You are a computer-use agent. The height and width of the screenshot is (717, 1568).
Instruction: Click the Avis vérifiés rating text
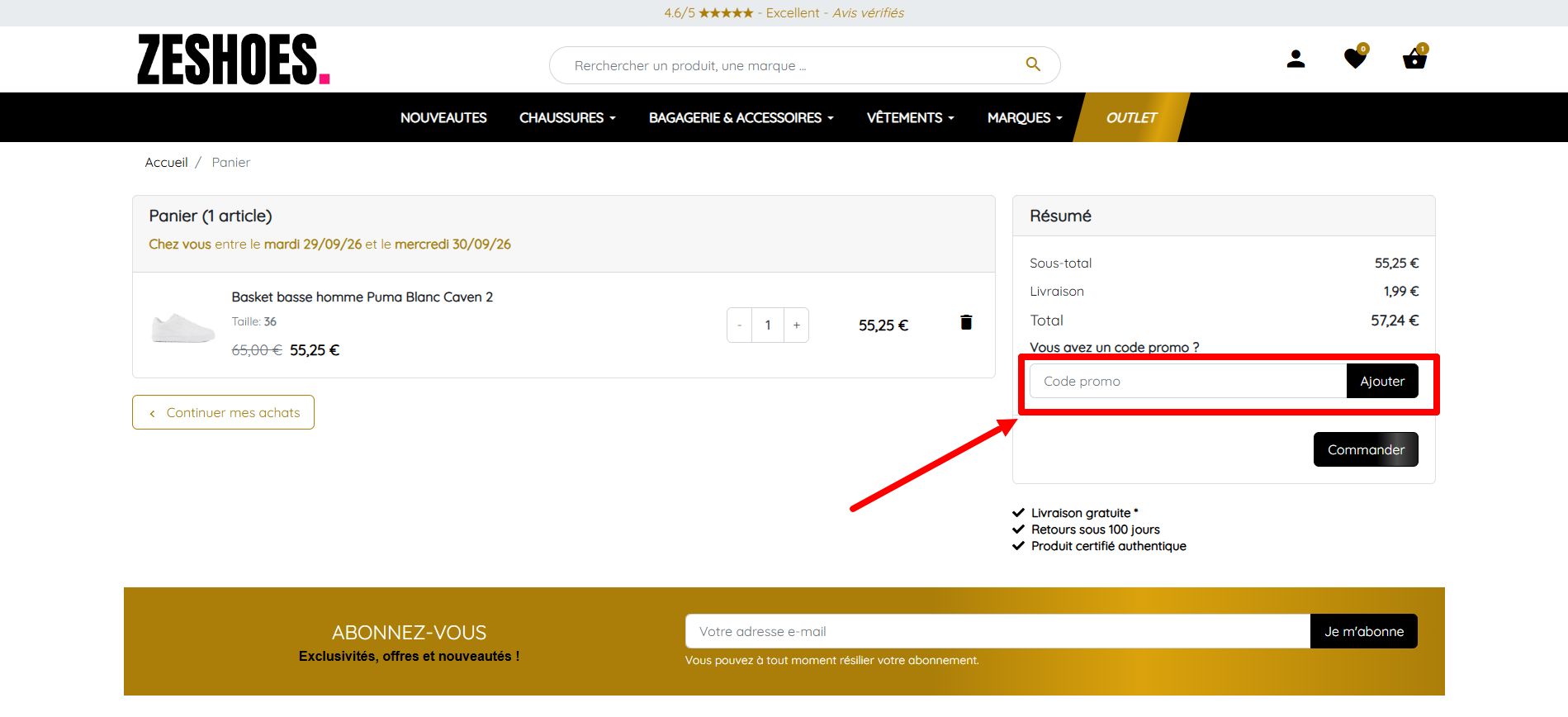[x=868, y=13]
